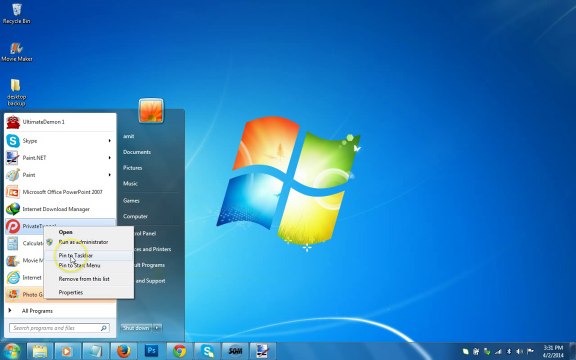Screen dimensions: 576x360
Task: Click the Shut down button
Action: pos(136,328)
